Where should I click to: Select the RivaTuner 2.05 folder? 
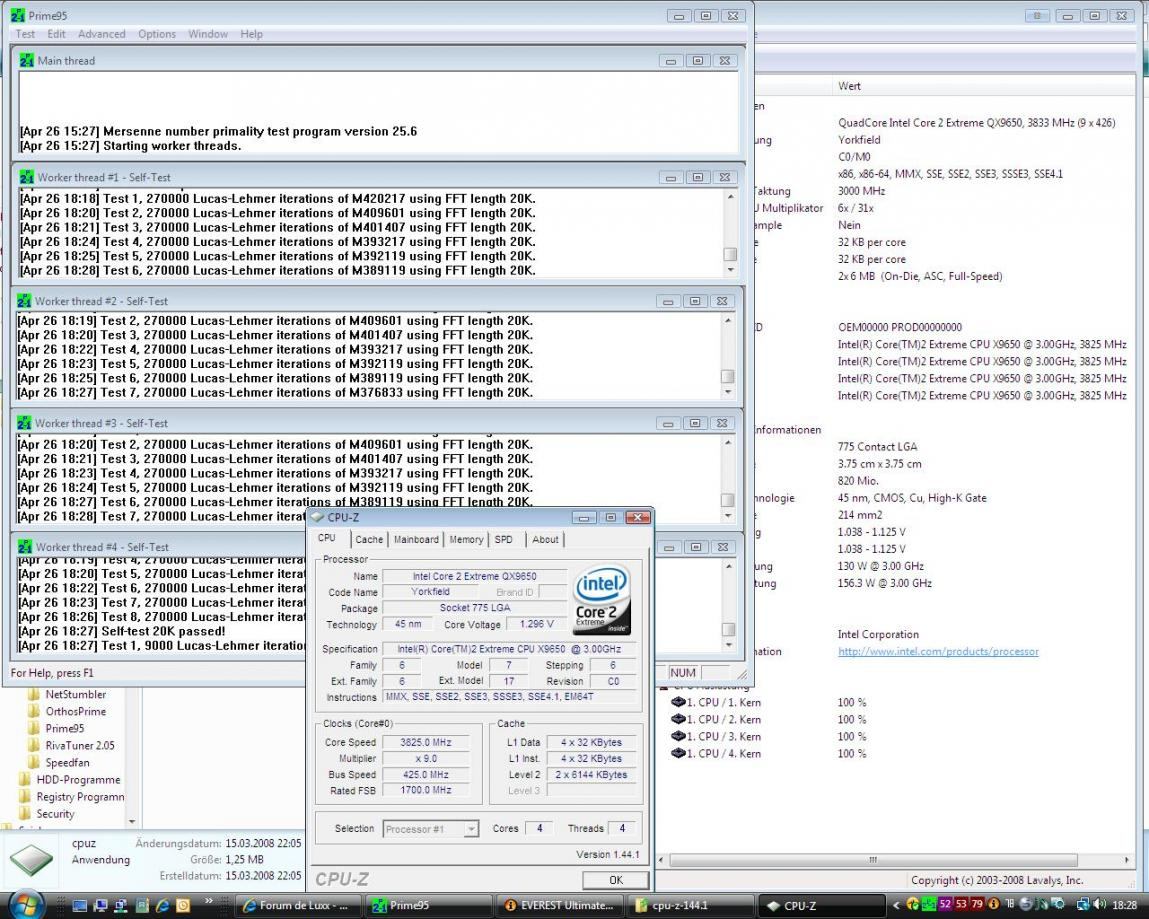coord(79,745)
